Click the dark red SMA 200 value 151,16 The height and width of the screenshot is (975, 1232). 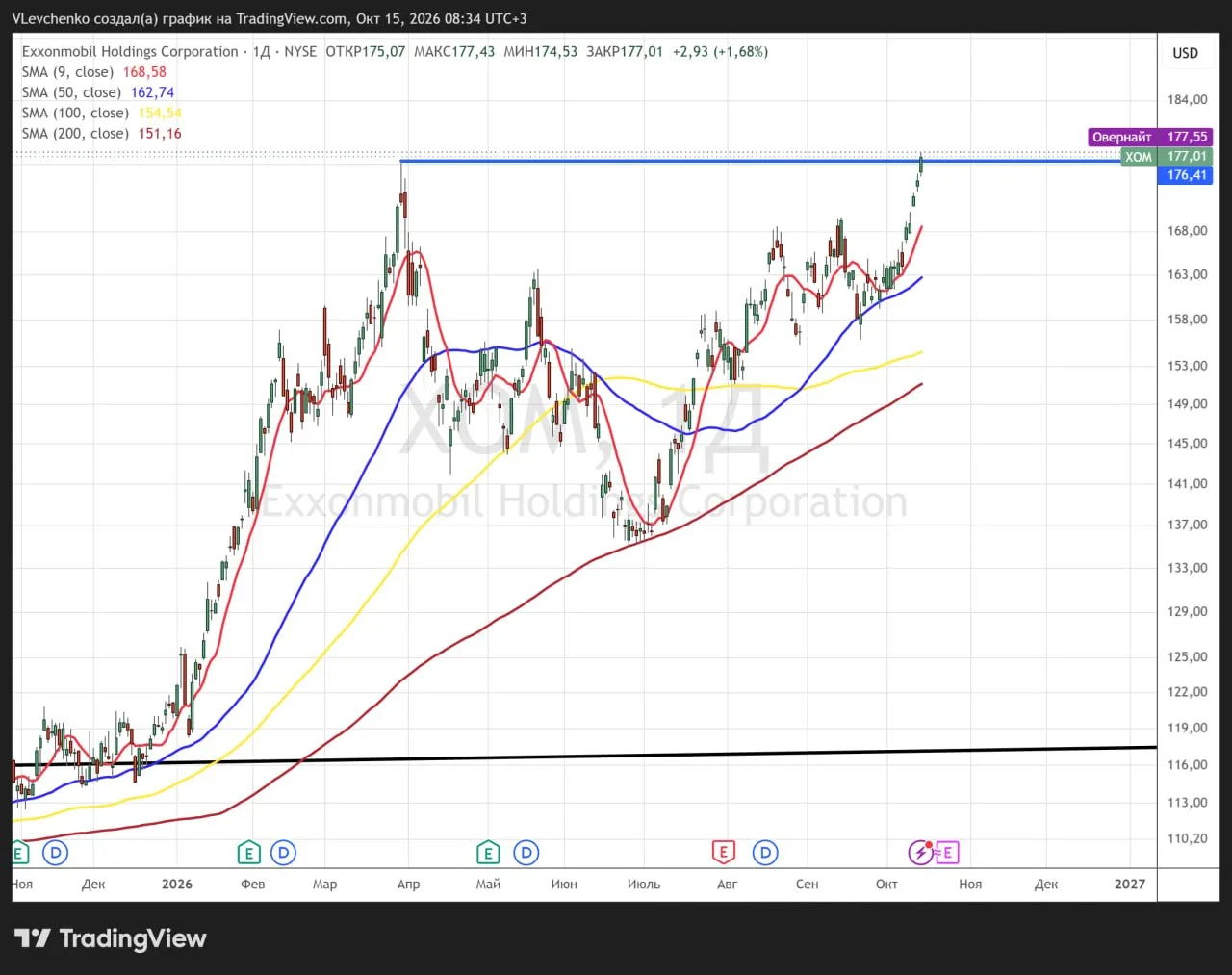pyautogui.click(x=160, y=134)
